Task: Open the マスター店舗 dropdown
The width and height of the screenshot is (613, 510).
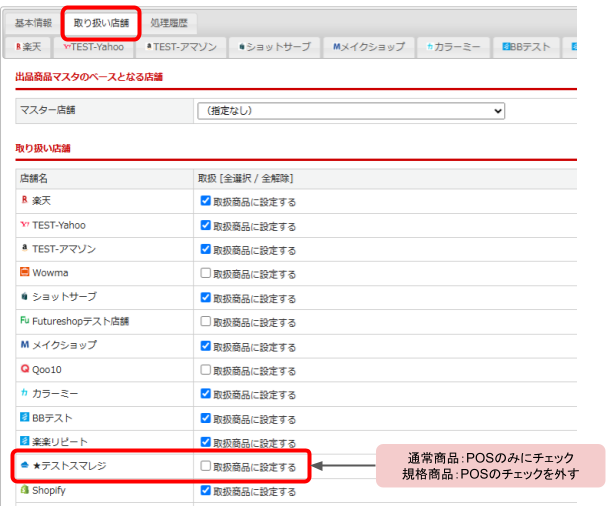Action: pyautogui.click(x=351, y=111)
